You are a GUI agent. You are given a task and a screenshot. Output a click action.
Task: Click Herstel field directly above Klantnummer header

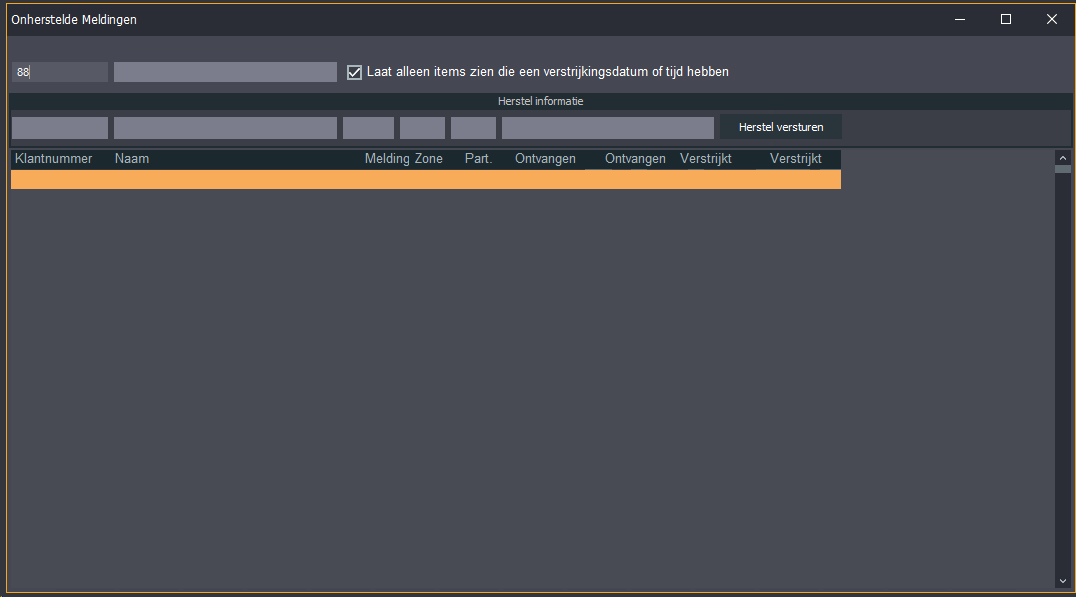[x=60, y=128]
